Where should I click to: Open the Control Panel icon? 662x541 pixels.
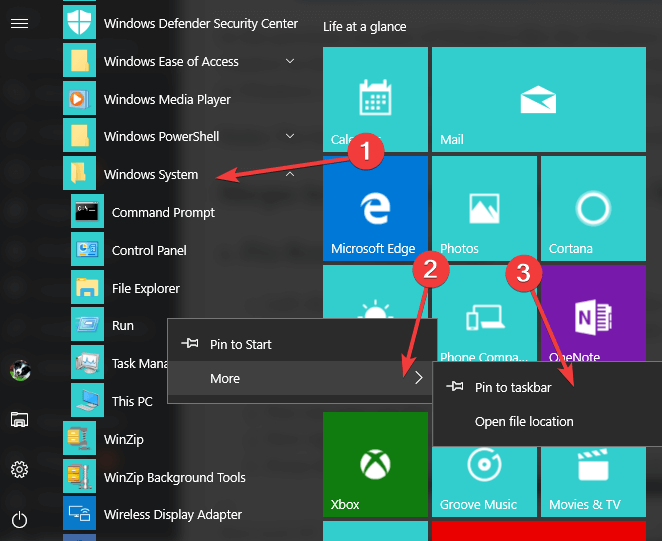[87, 250]
